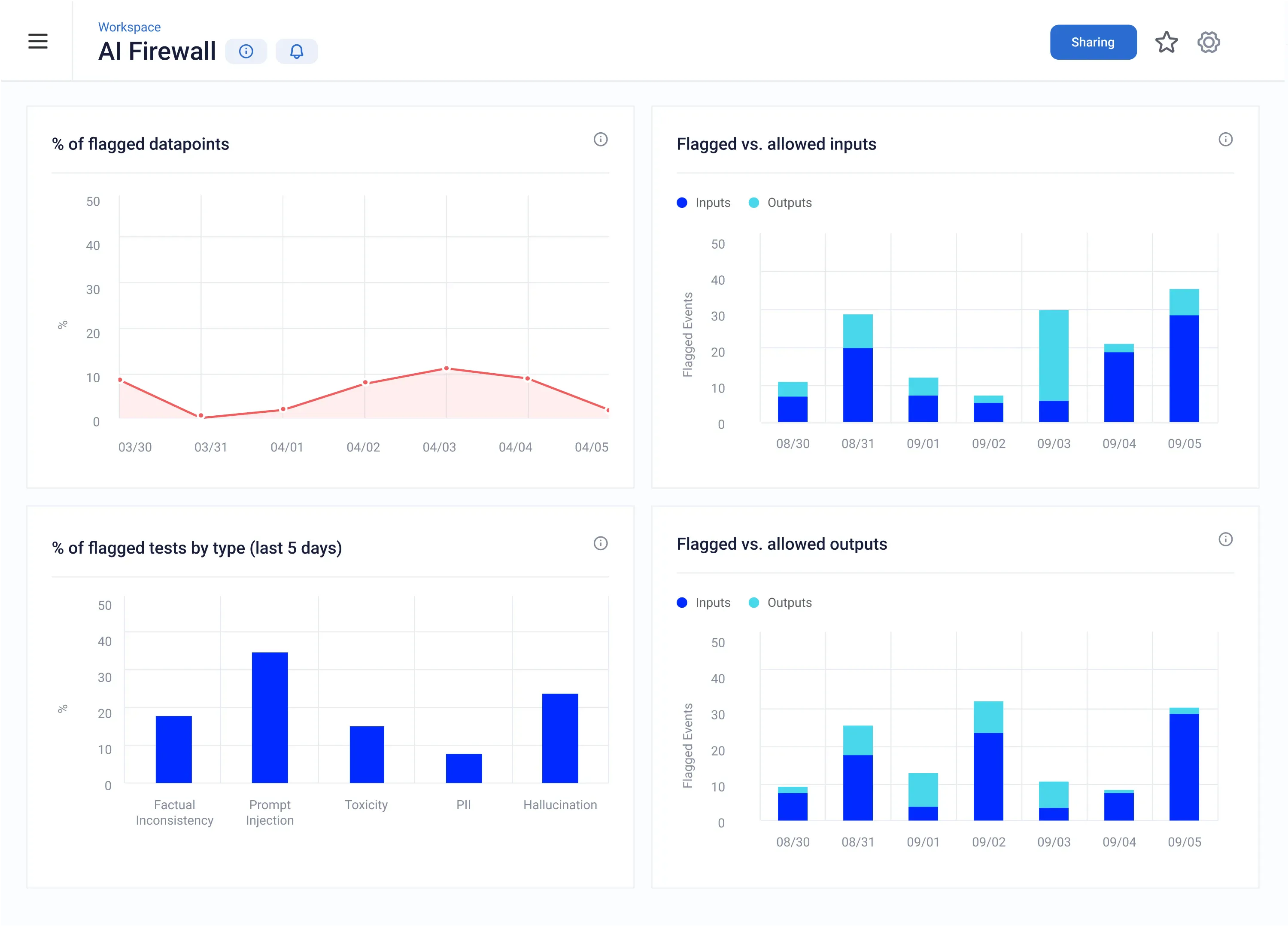Click 09/03 stacked bar in allowed inputs chart

1054,366
